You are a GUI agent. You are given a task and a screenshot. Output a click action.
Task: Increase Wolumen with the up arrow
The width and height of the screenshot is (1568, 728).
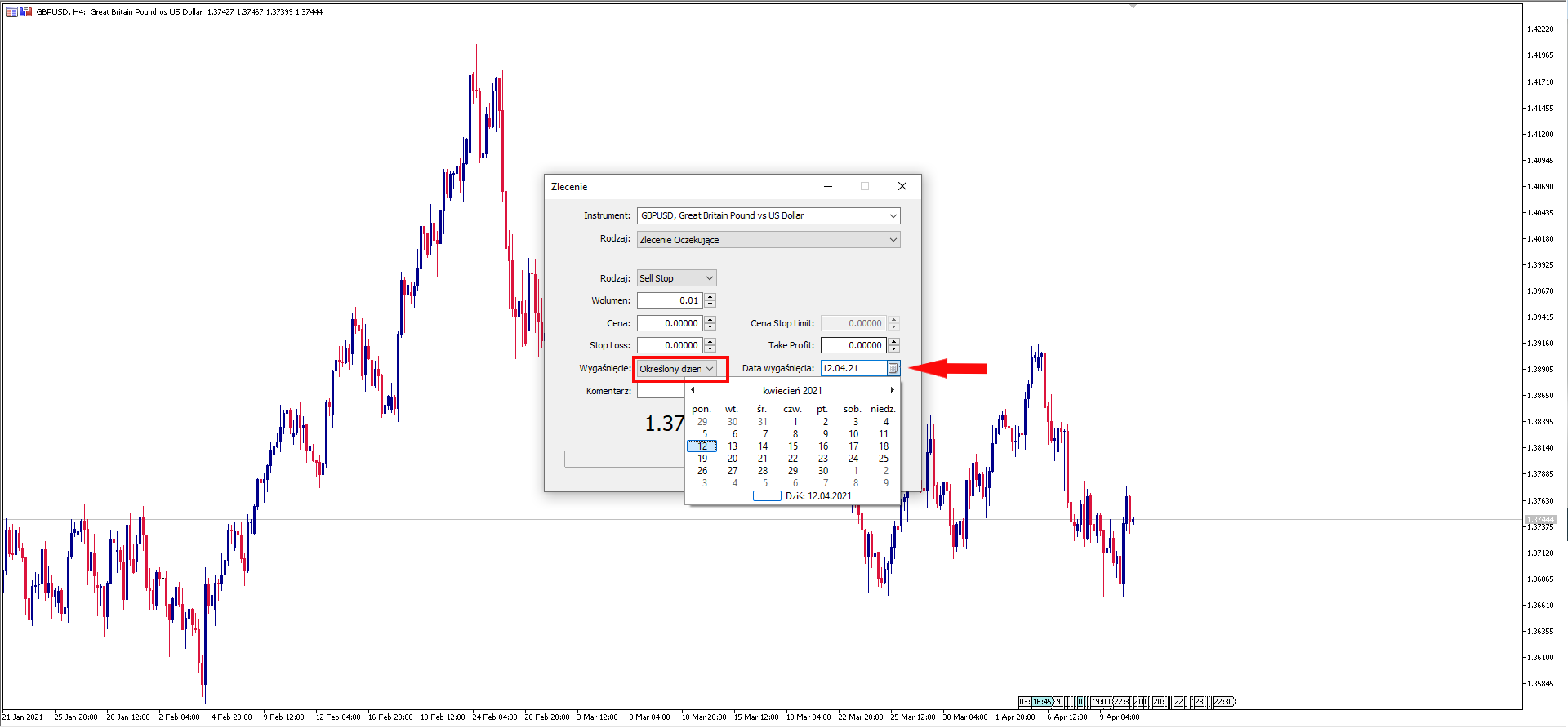pos(710,297)
